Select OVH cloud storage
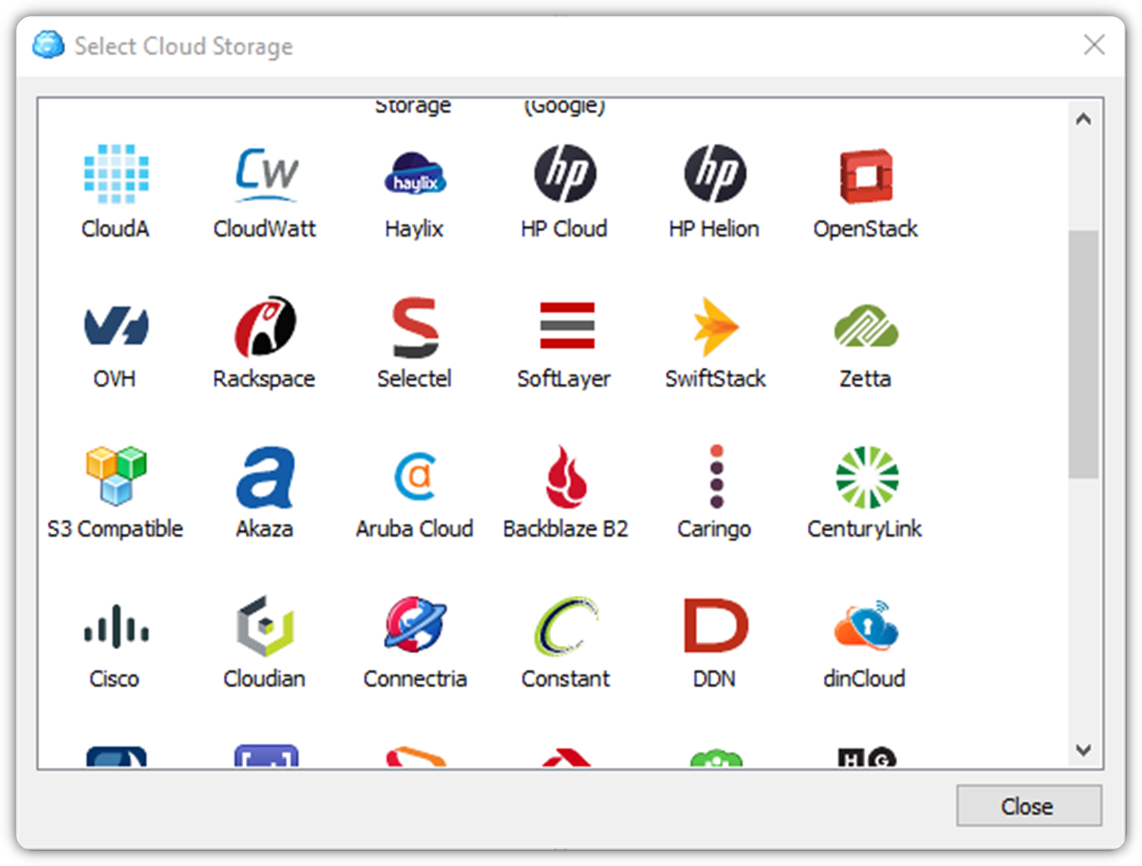1142x866 pixels. click(116, 326)
